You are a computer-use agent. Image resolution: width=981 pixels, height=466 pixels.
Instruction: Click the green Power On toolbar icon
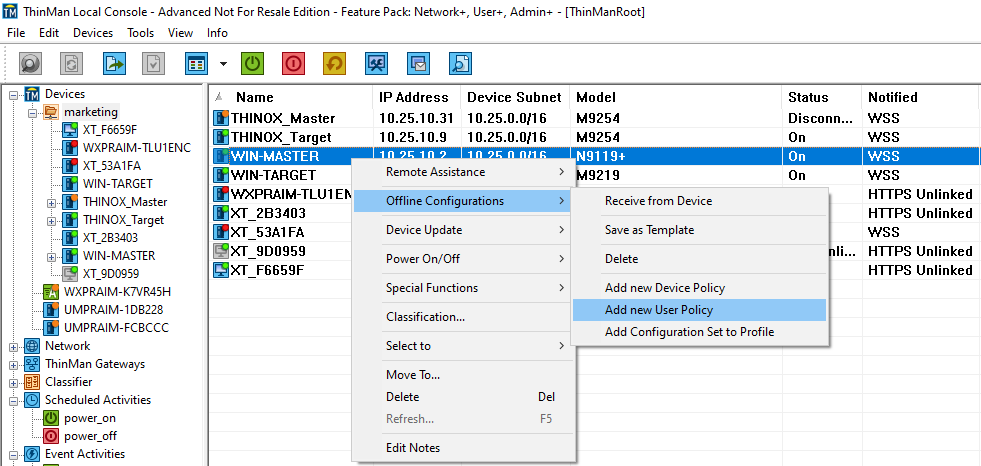point(252,63)
